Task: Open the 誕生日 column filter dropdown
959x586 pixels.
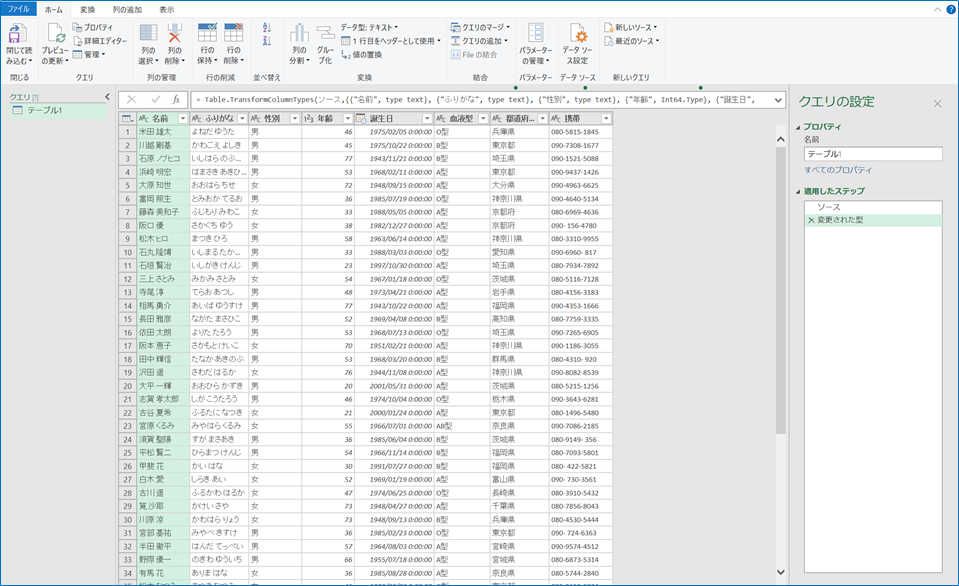Action: tap(427, 119)
